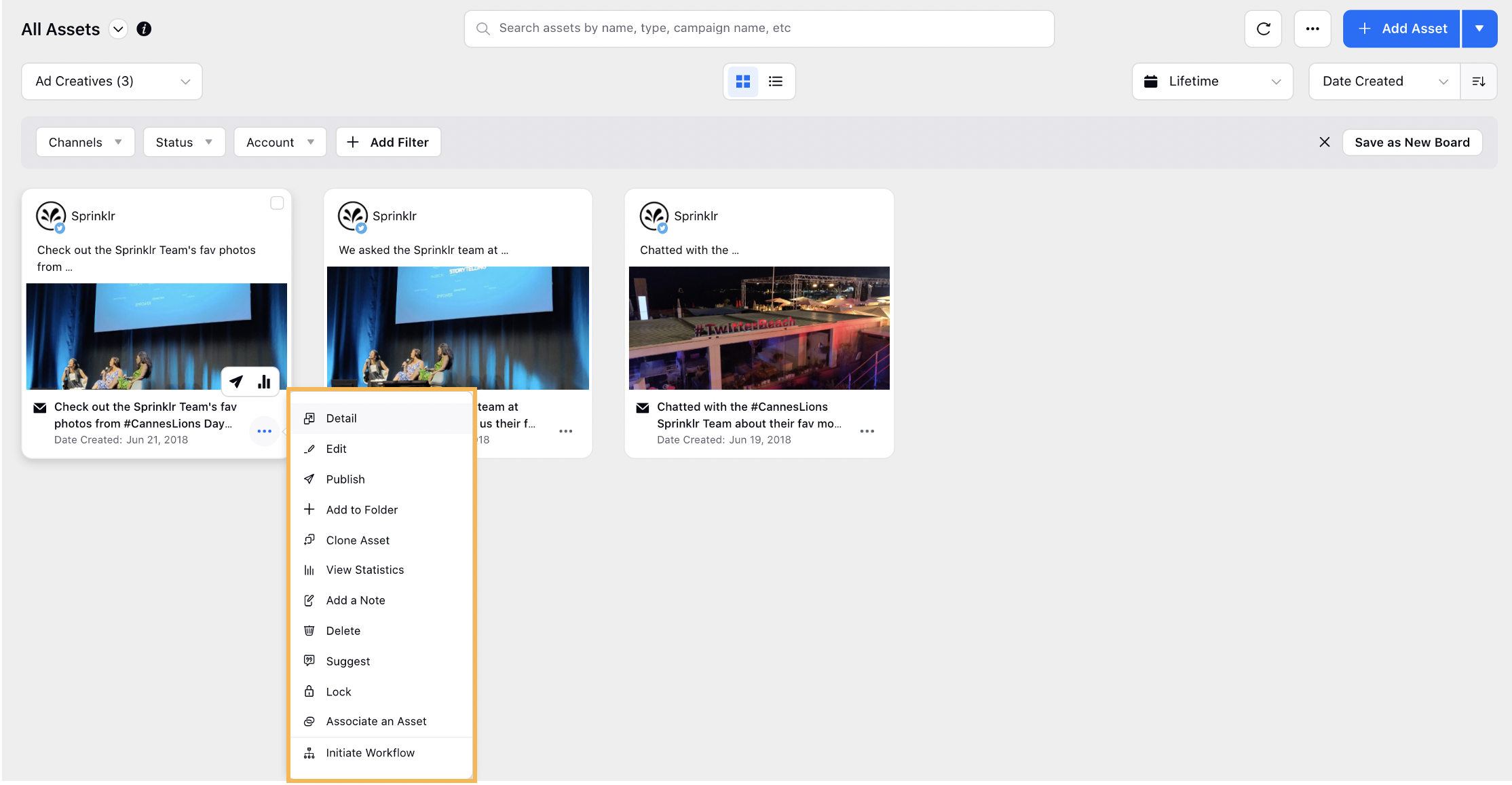This screenshot has height=785, width=1512.
Task: Click the Add Asset button
Action: pos(1401,29)
